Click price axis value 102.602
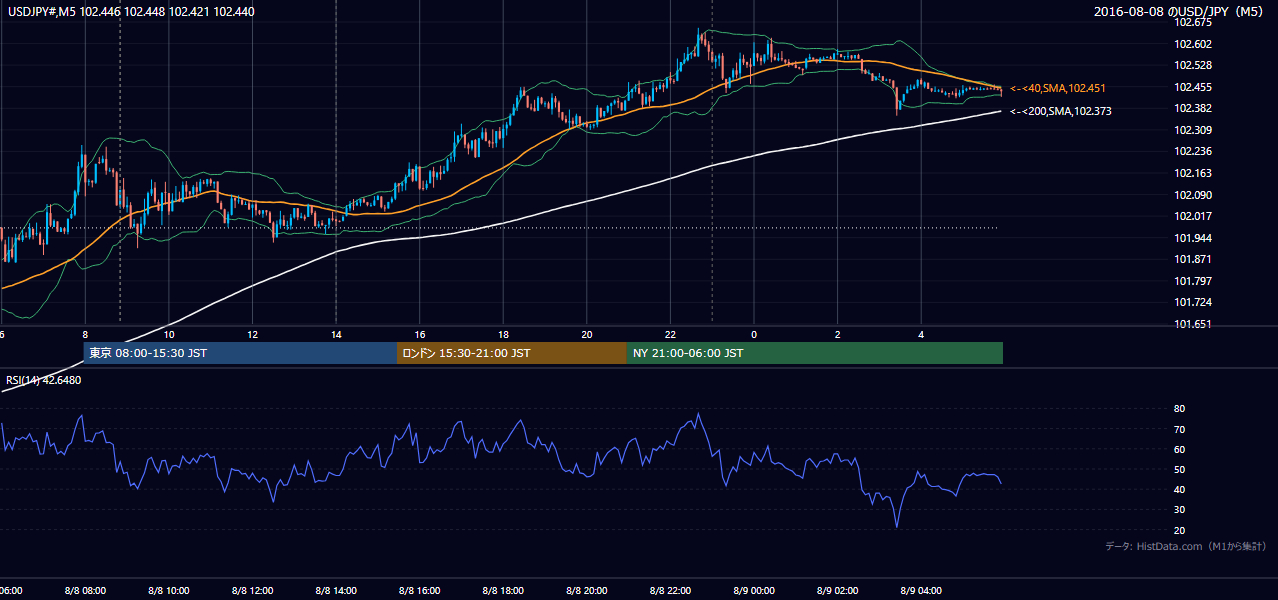This screenshot has height=600, width=1278. click(x=1192, y=44)
